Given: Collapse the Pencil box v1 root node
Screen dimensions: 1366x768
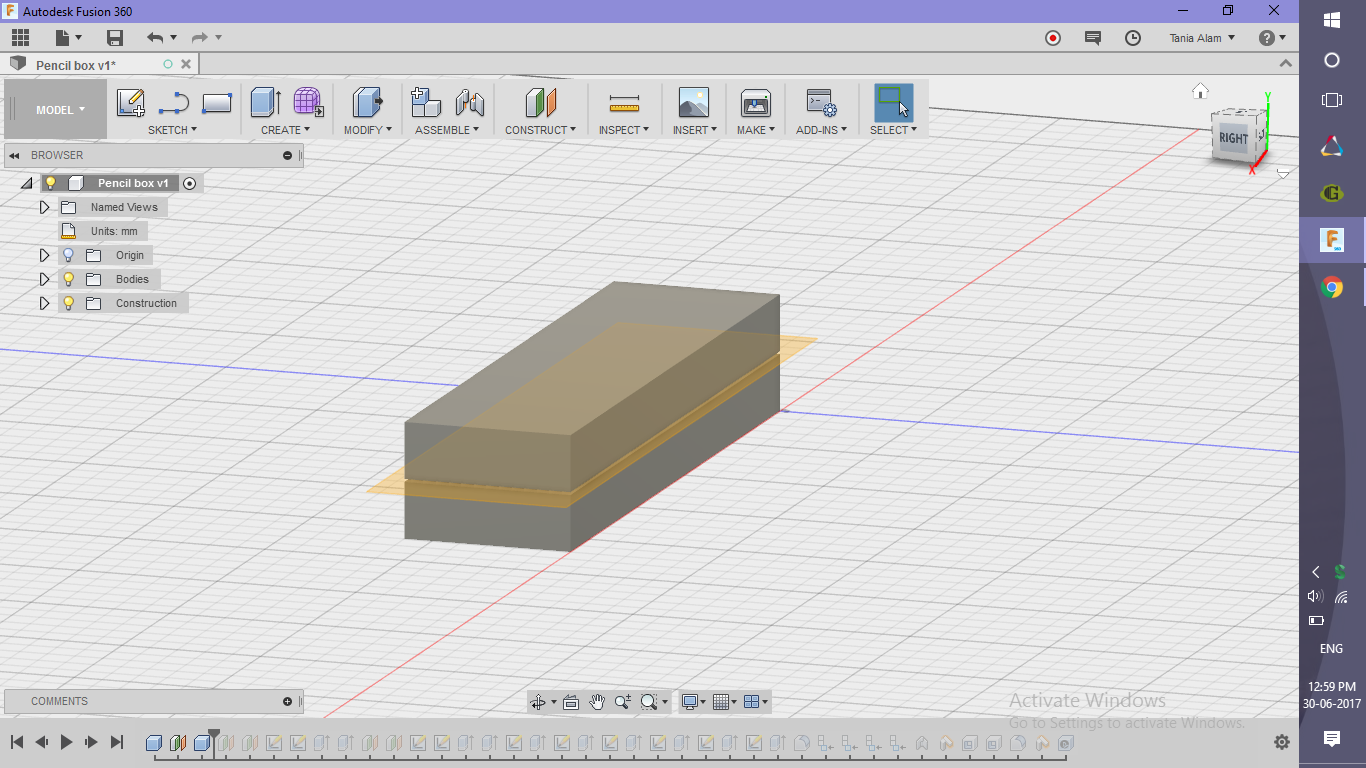Looking at the screenshot, I should [x=26, y=183].
